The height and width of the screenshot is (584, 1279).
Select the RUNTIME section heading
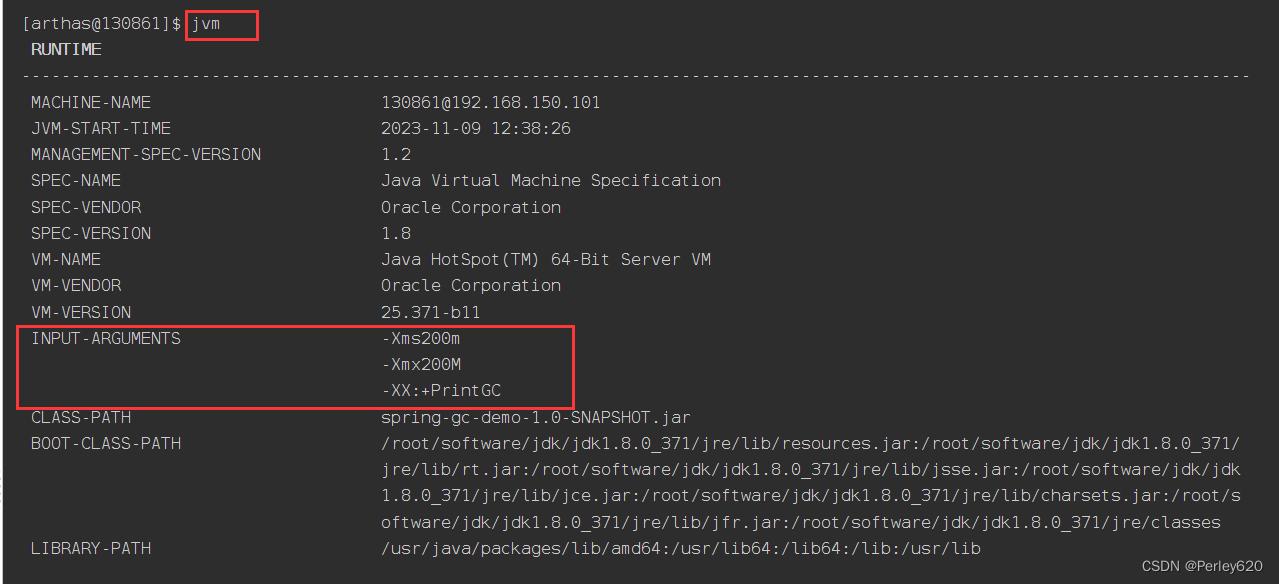tap(66, 49)
